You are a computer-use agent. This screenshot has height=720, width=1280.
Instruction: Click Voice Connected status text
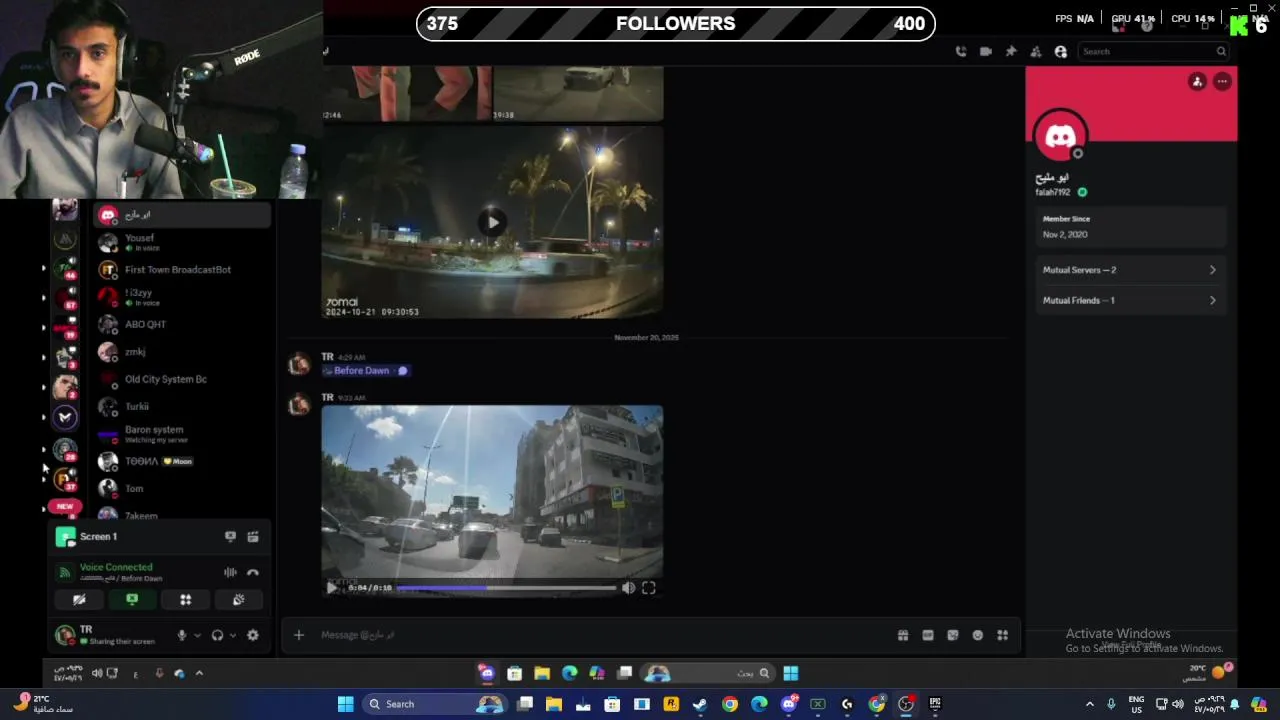[x=116, y=567]
